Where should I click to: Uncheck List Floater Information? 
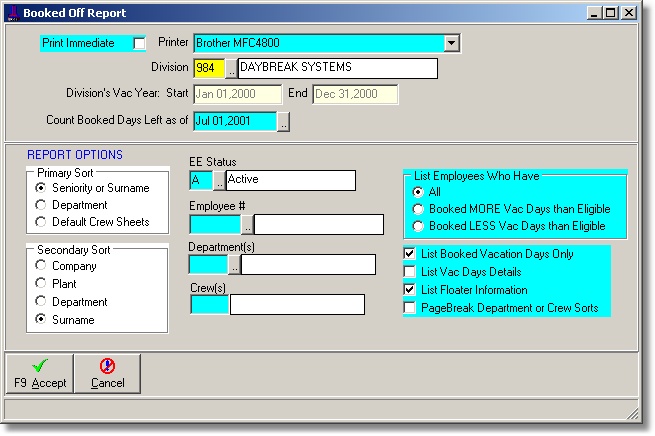410,289
